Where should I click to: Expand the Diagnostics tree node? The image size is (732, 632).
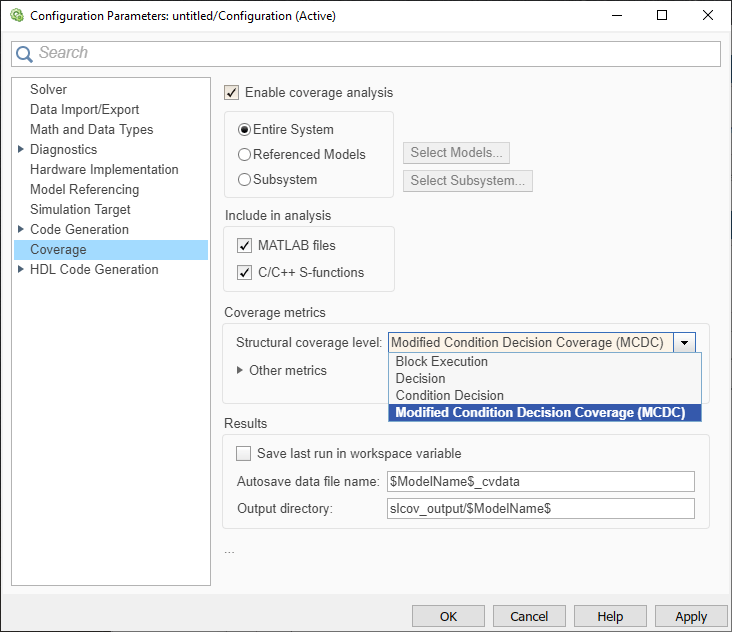pyautogui.click(x=21, y=149)
